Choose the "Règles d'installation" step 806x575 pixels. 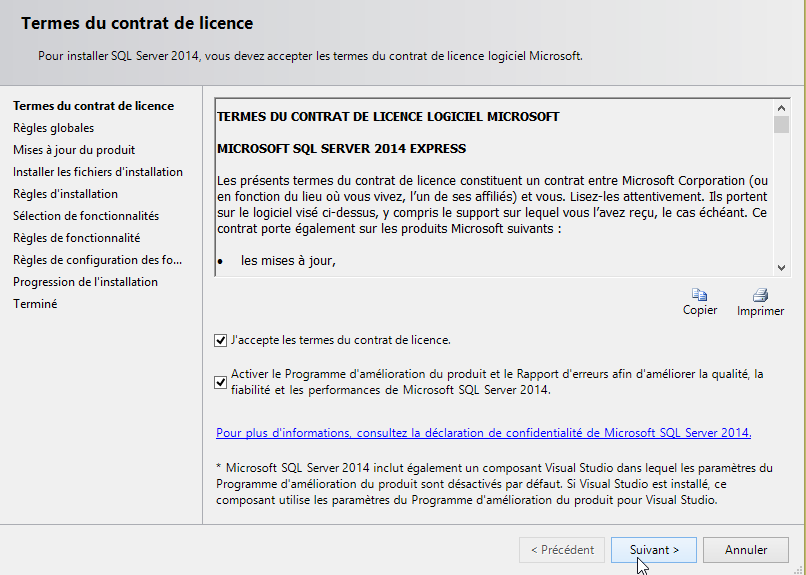point(65,194)
